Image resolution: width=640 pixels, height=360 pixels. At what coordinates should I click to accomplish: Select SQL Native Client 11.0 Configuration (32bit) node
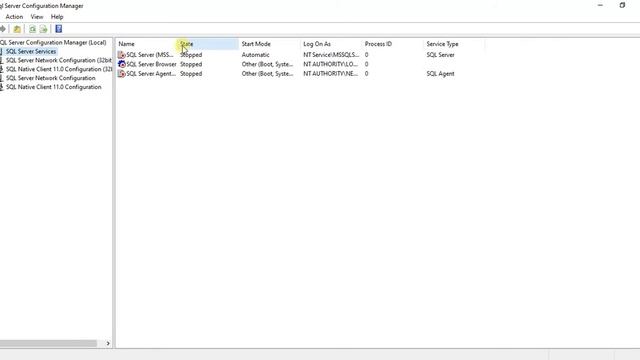(58, 69)
